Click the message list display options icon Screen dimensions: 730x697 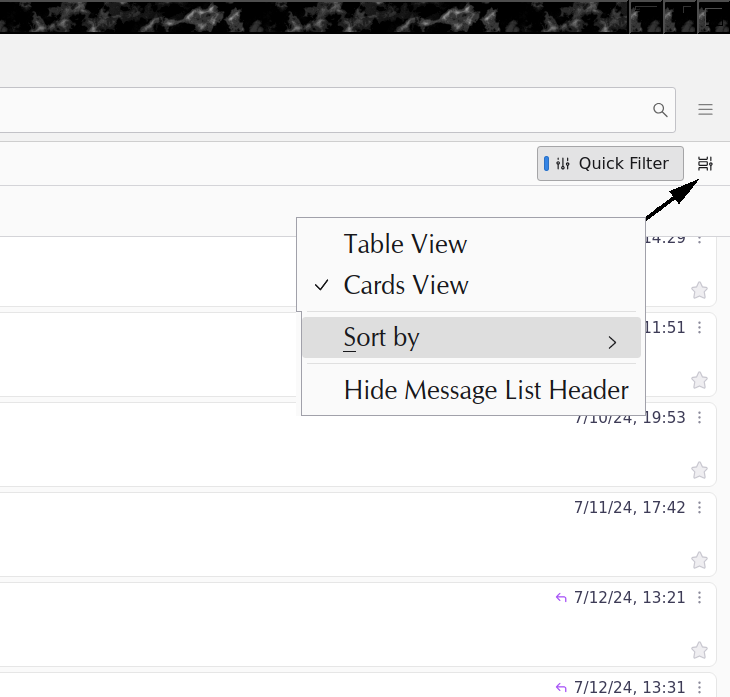click(x=705, y=164)
